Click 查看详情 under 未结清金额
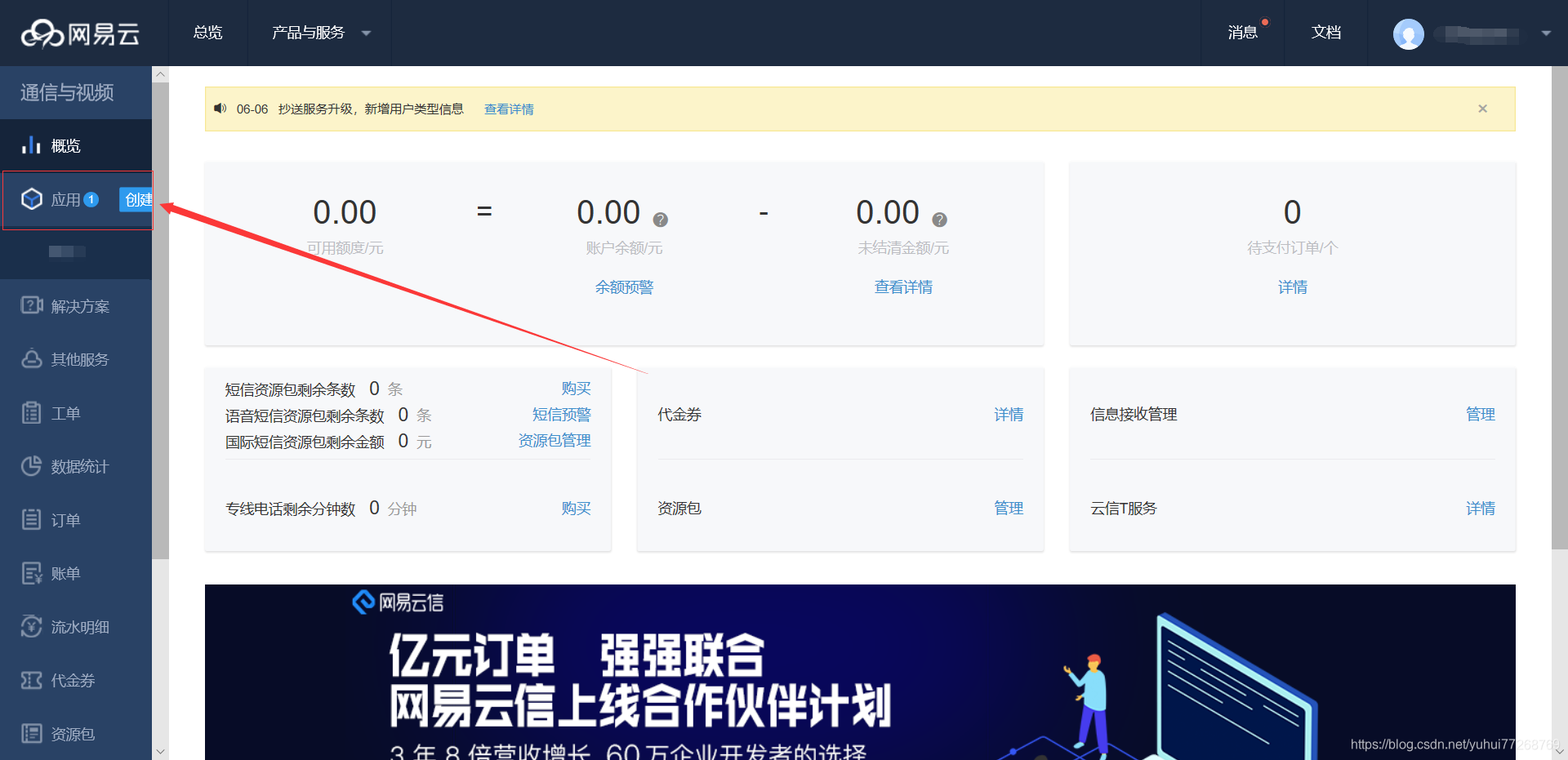The height and width of the screenshot is (760, 1568). [x=903, y=287]
